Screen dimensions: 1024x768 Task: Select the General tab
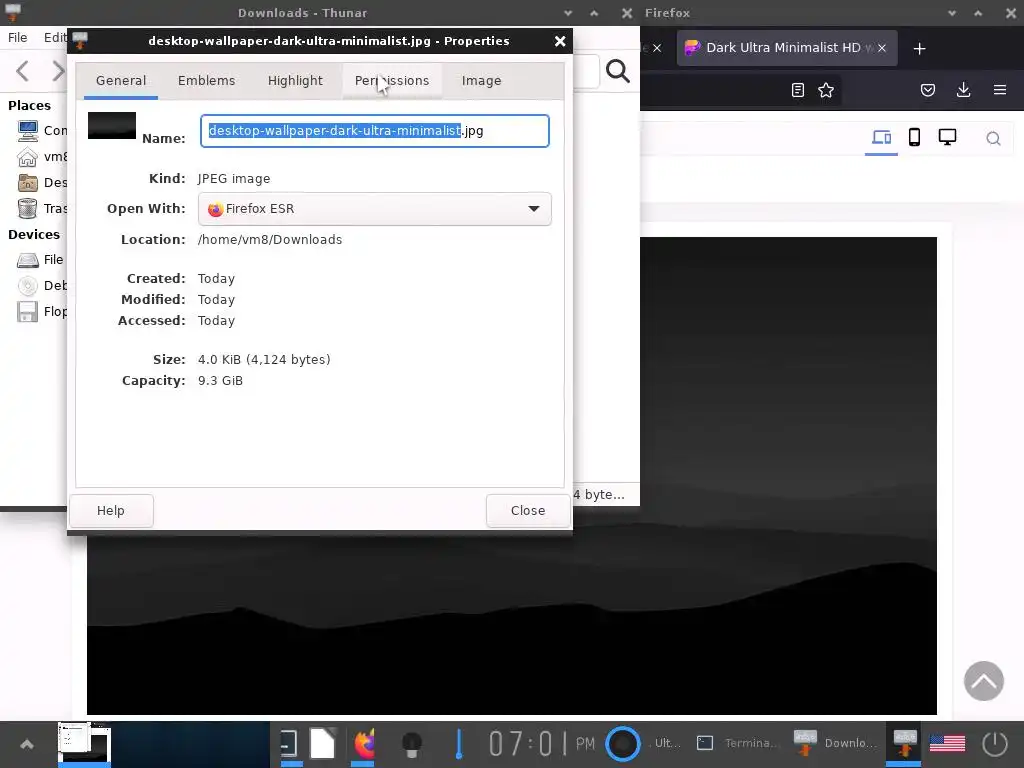point(121,80)
